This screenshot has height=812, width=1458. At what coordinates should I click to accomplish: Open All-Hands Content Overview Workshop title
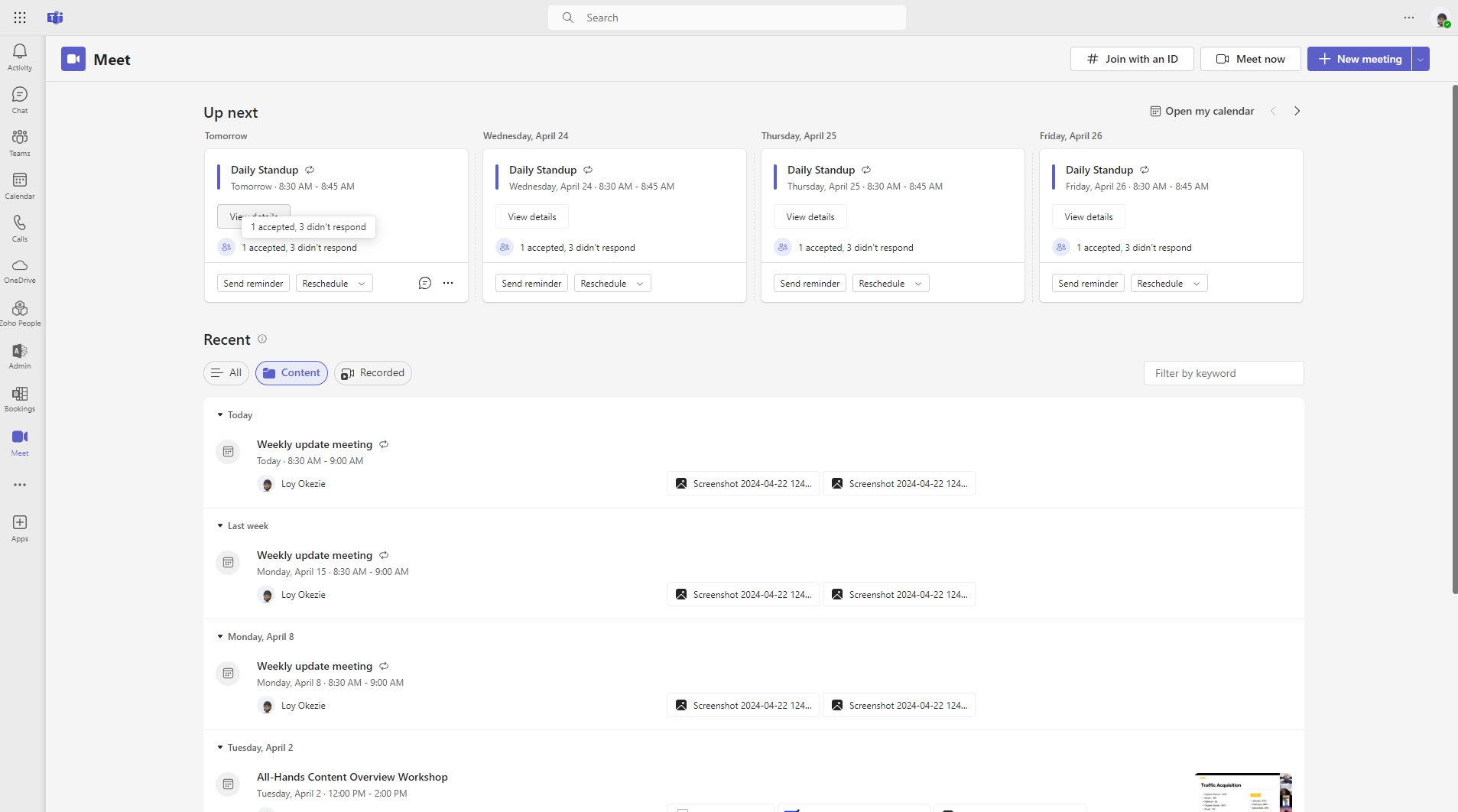click(x=352, y=777)
